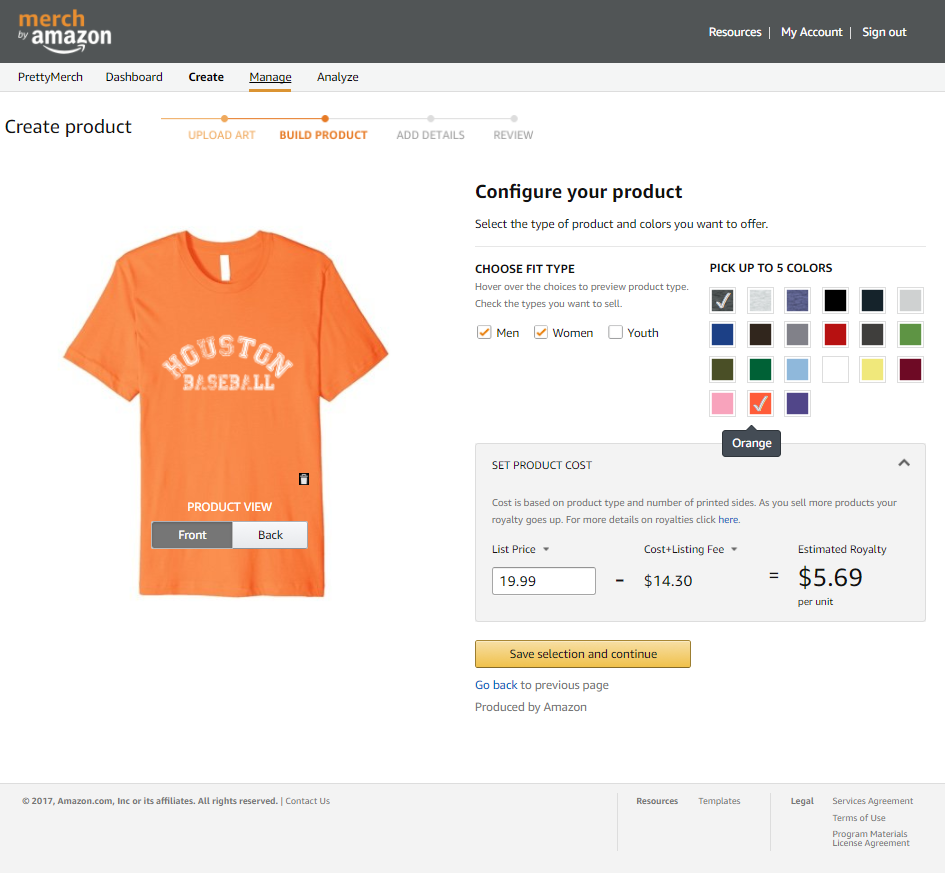Deselect the Orange color swatch
The width and height of the screenshot is (945, 875).
(x=760, y=403)
